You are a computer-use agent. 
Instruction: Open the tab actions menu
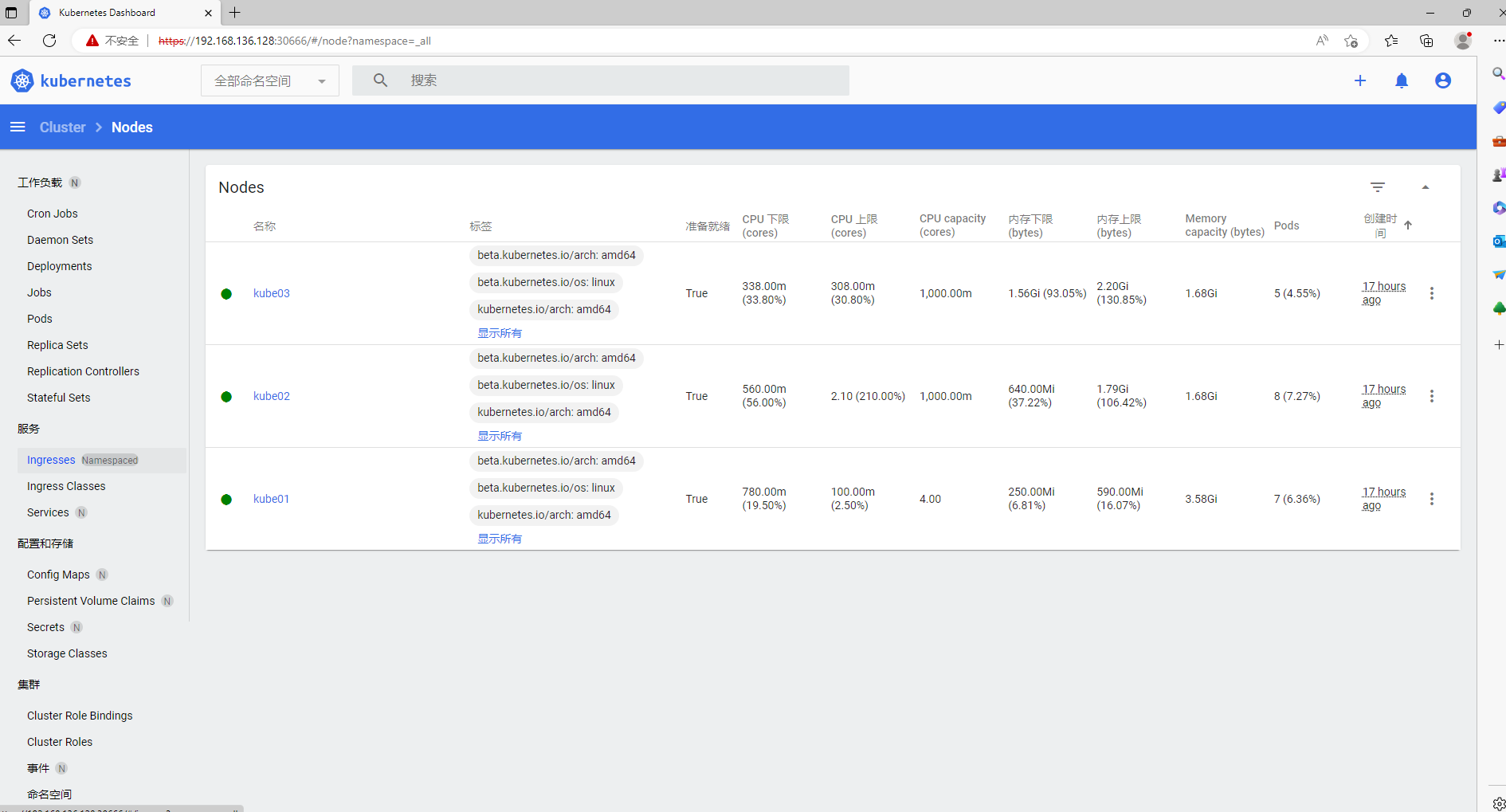[11, 13]
